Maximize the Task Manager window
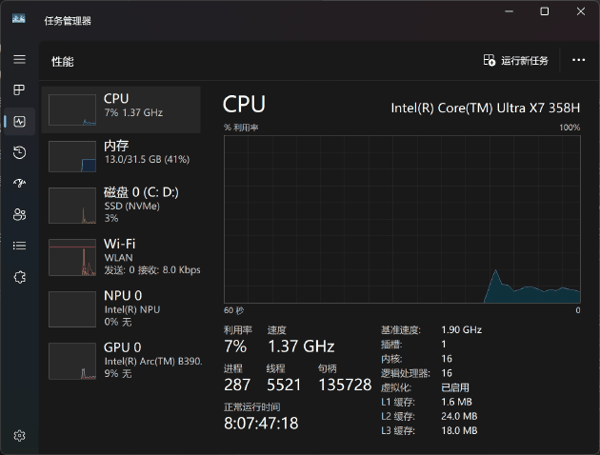The width and height of the screenshot is (600, 455). tap(545, 11)
